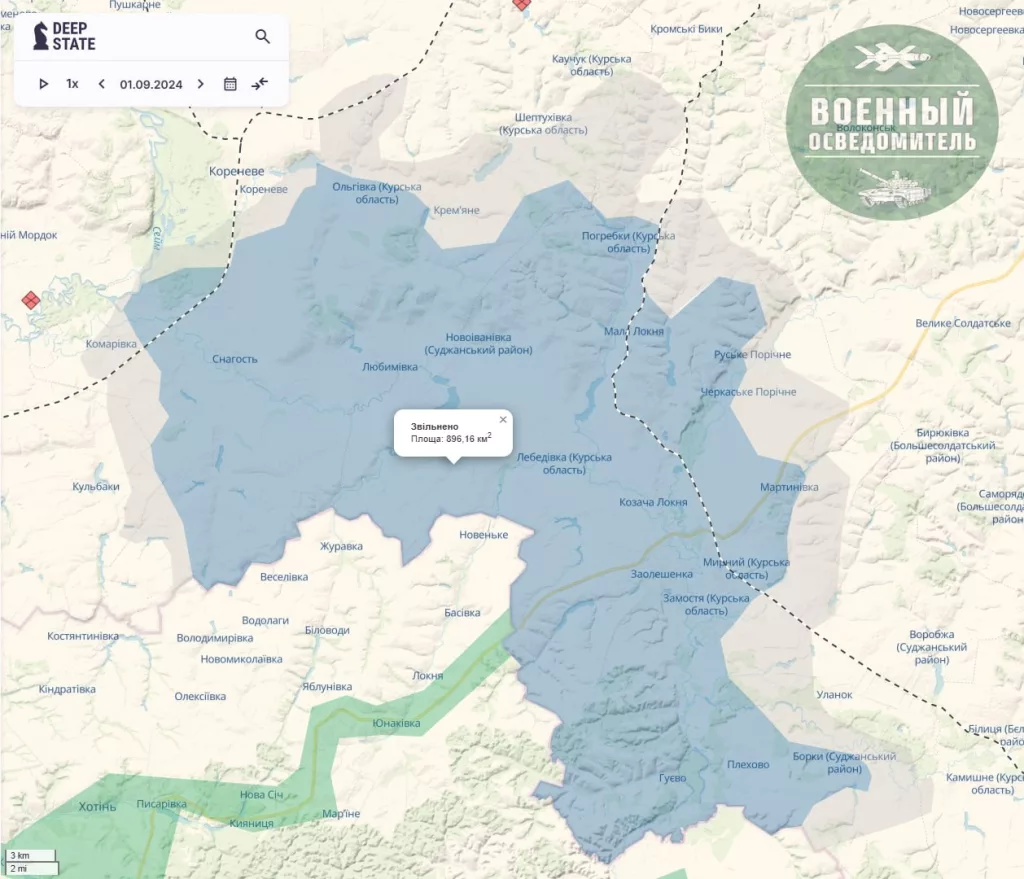Click the Военный Осведомитель watermark logo
The height and width of the screenshot is (879, 1024).
pos(891,123)
